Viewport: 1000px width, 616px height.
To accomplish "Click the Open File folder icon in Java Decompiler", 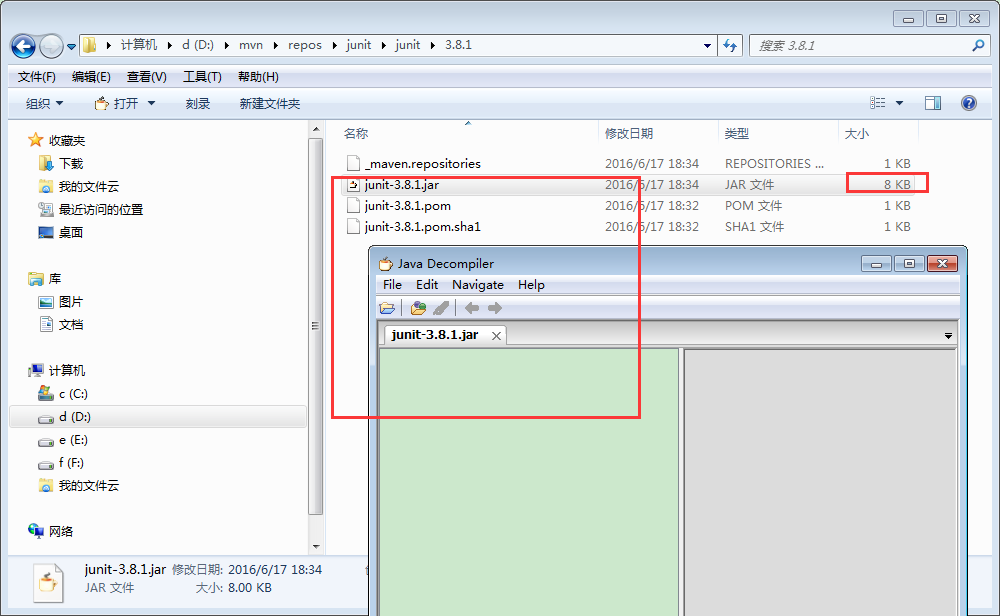I will 387,308.
